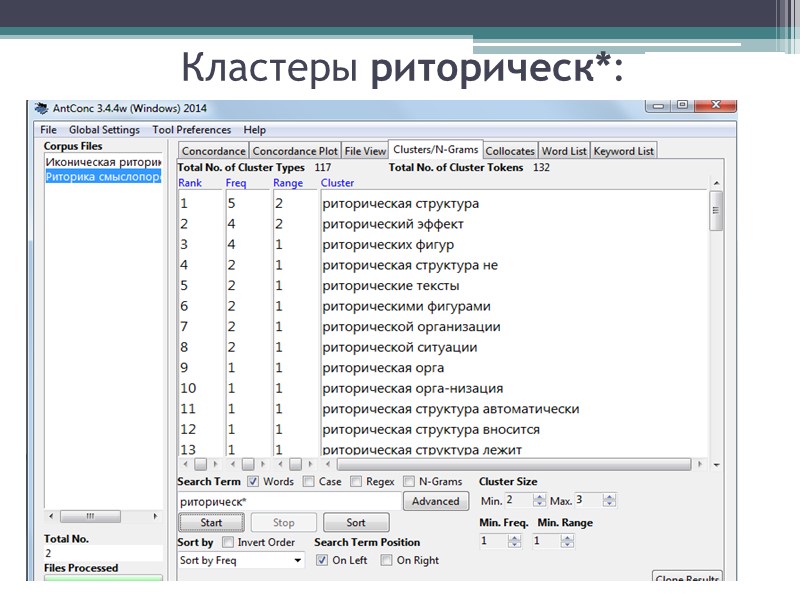800x600 pixels.
Task: Click the Sort button
Action: coord(356,522)
